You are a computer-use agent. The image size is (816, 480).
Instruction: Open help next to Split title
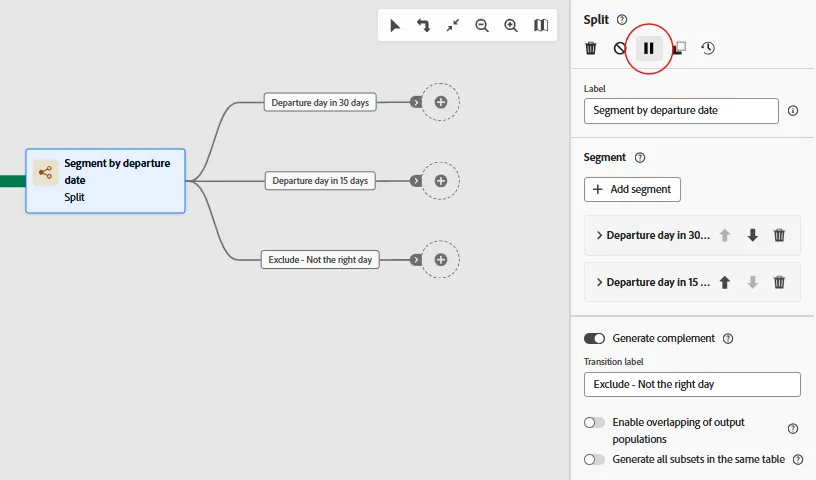(622, 20)
